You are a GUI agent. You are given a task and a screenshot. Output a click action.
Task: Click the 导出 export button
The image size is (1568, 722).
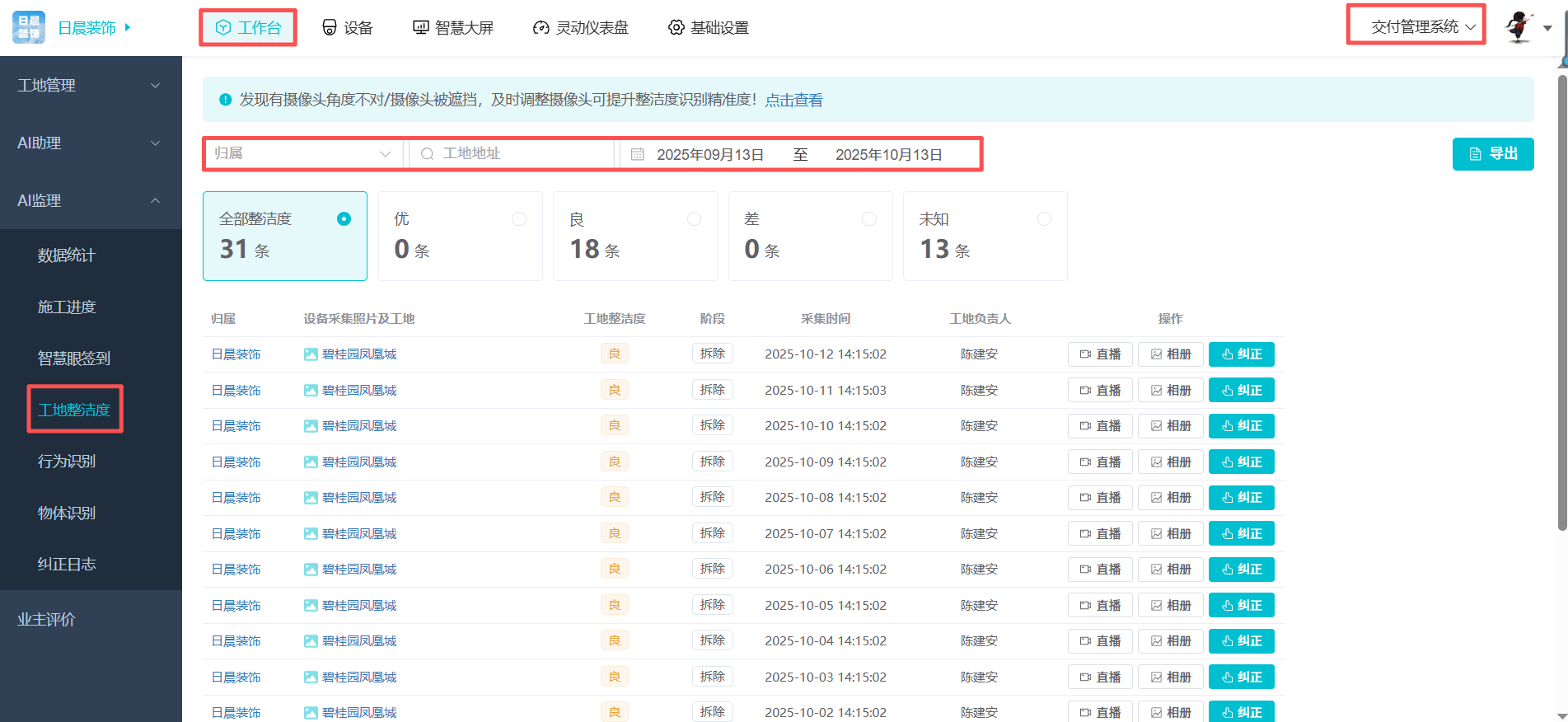tap(1492, 154)
